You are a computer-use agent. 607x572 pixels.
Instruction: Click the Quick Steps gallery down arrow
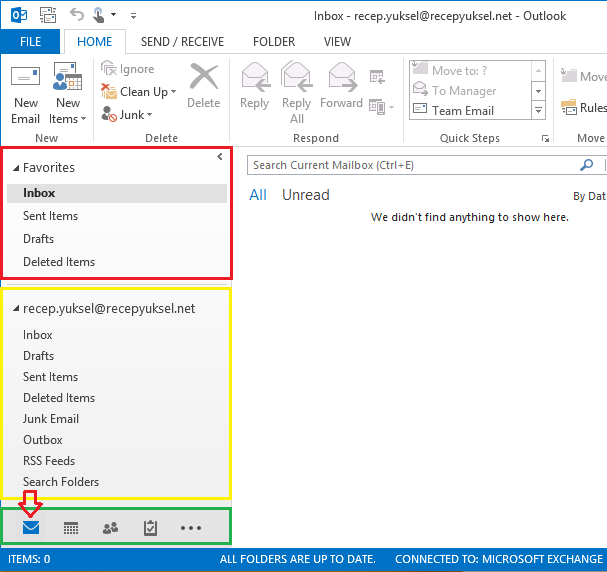(538, 91)
